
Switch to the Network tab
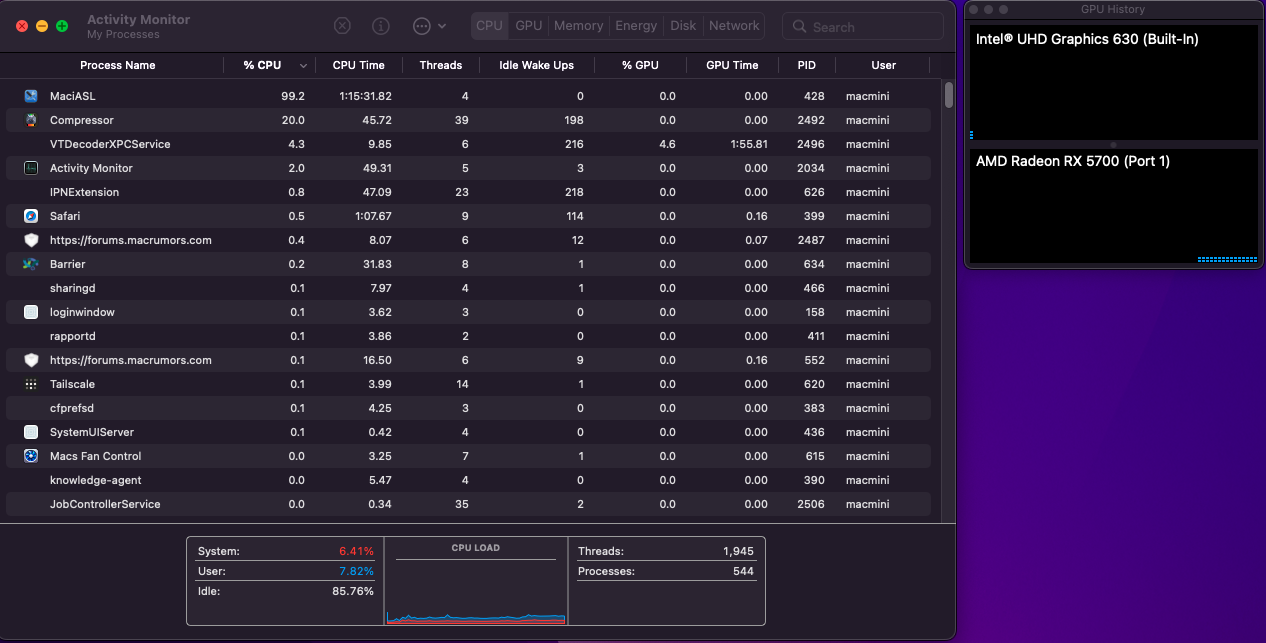pos(734,26)
